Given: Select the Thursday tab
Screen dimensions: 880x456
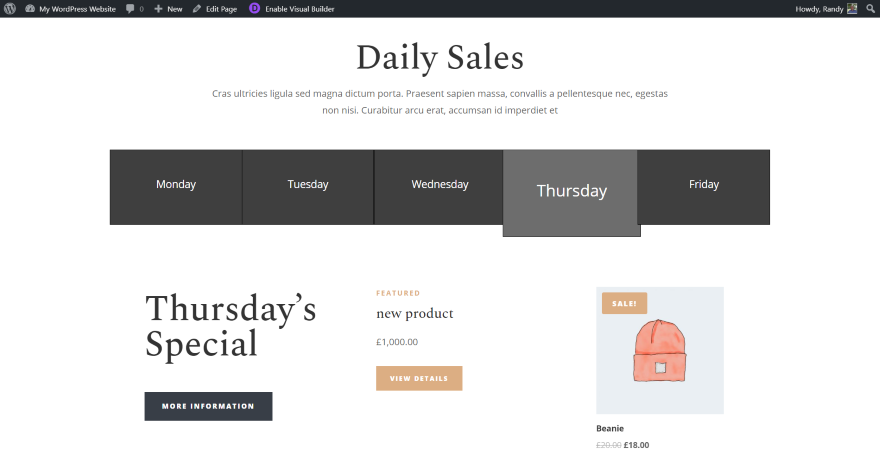Looking at the screenshot, I should coord(571,191).
